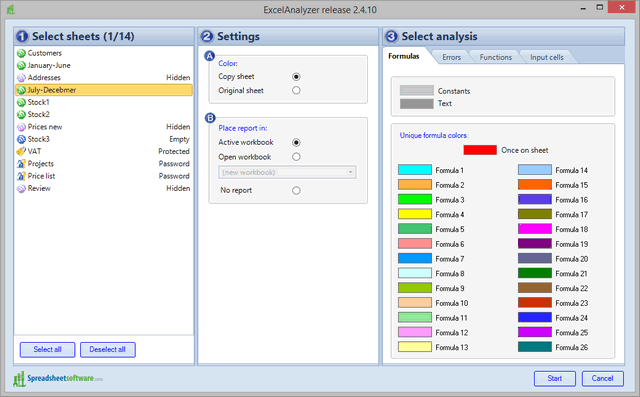This screenshot has width=640, height=397.
Task: Select the Copy sheet radio button
Action: coord(296,77)
